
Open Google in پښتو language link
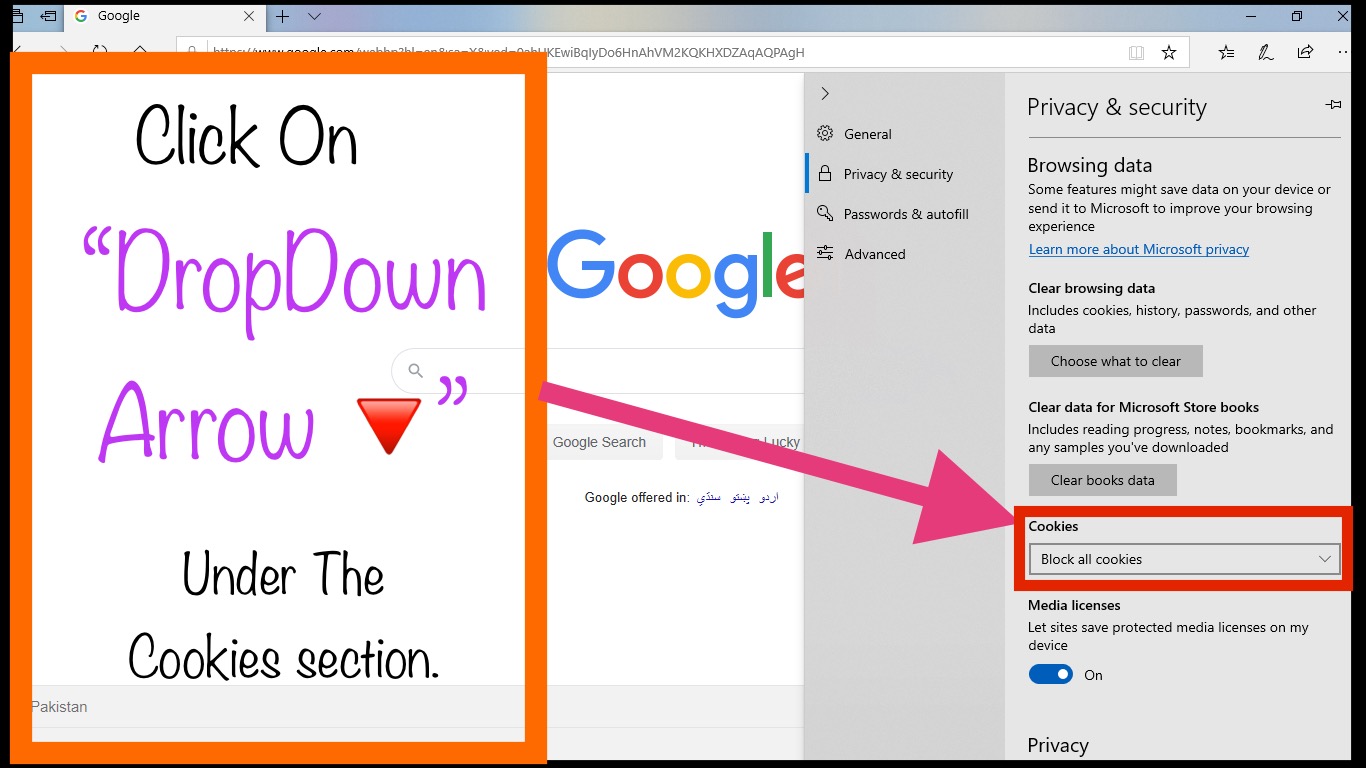coord(741,497)
